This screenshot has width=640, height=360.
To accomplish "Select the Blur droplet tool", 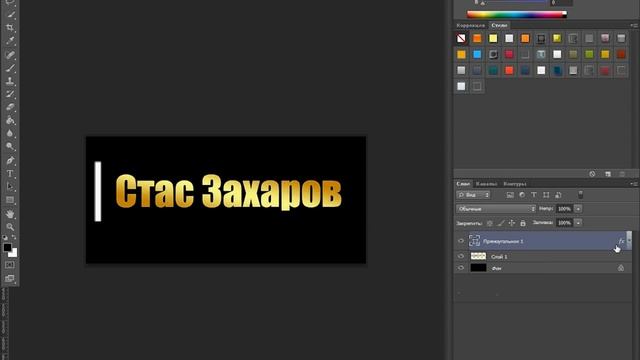I will click(x=10, y=133).
